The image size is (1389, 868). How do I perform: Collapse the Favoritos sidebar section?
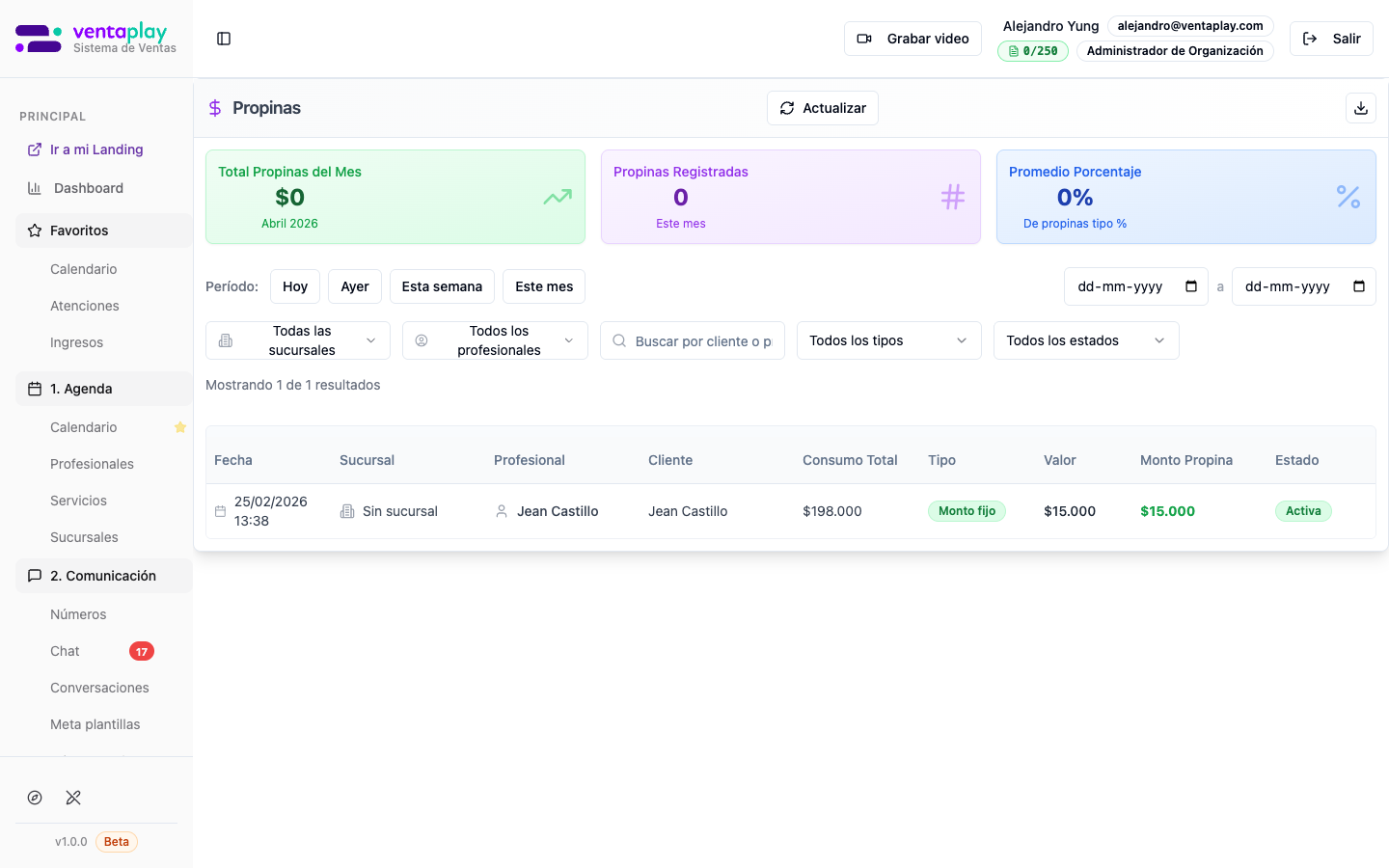[103, 231]
